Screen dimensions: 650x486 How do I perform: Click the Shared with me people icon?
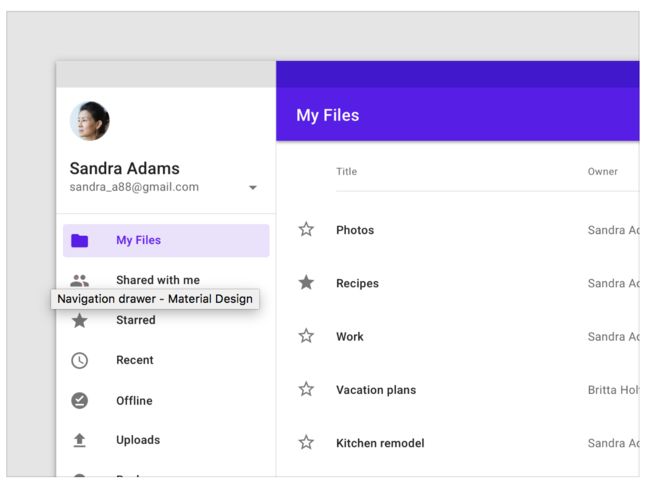tap(80, 281)
